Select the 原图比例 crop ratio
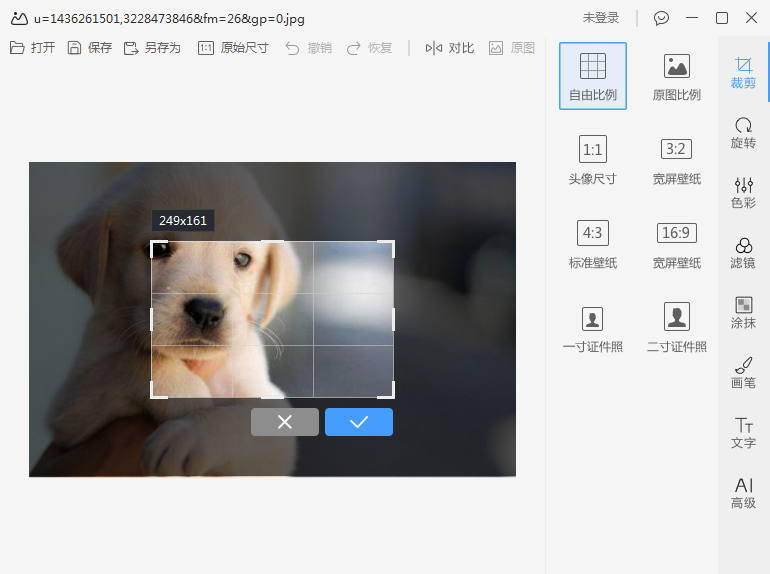The image size is (770, 574). click(676, 76)
